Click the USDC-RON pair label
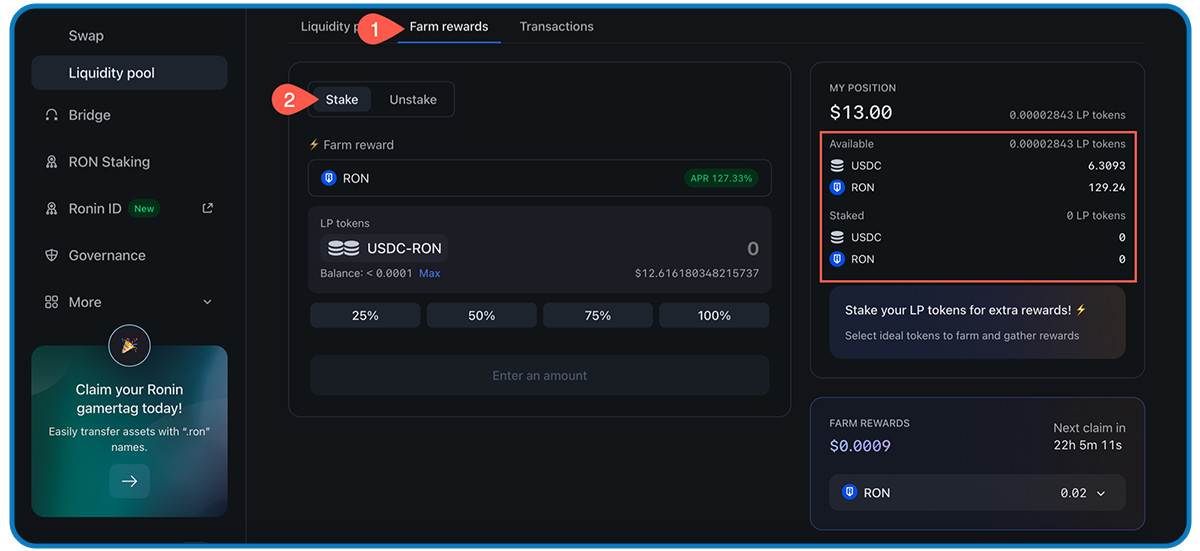Screen dimensions: 1200x551 coord(404,248)
